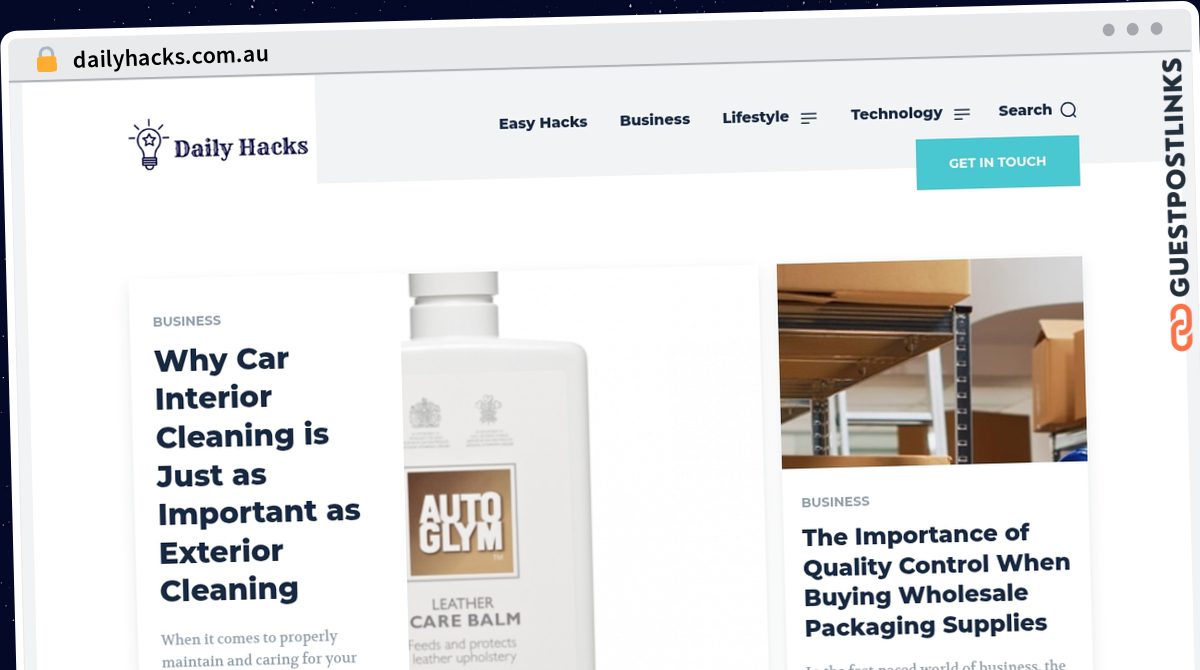Open the Quality Control Wholesale Packaging headline
The image size is (1200, 670).
(x=937, y=580)
